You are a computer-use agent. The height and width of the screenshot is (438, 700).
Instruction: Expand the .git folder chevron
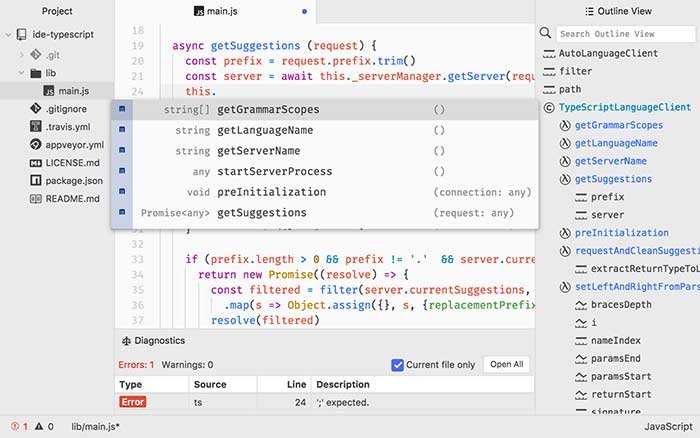coord(21,55)
